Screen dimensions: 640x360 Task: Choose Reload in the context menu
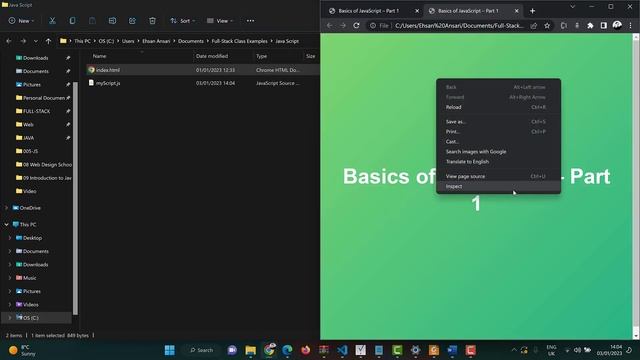tap(498, 107)
